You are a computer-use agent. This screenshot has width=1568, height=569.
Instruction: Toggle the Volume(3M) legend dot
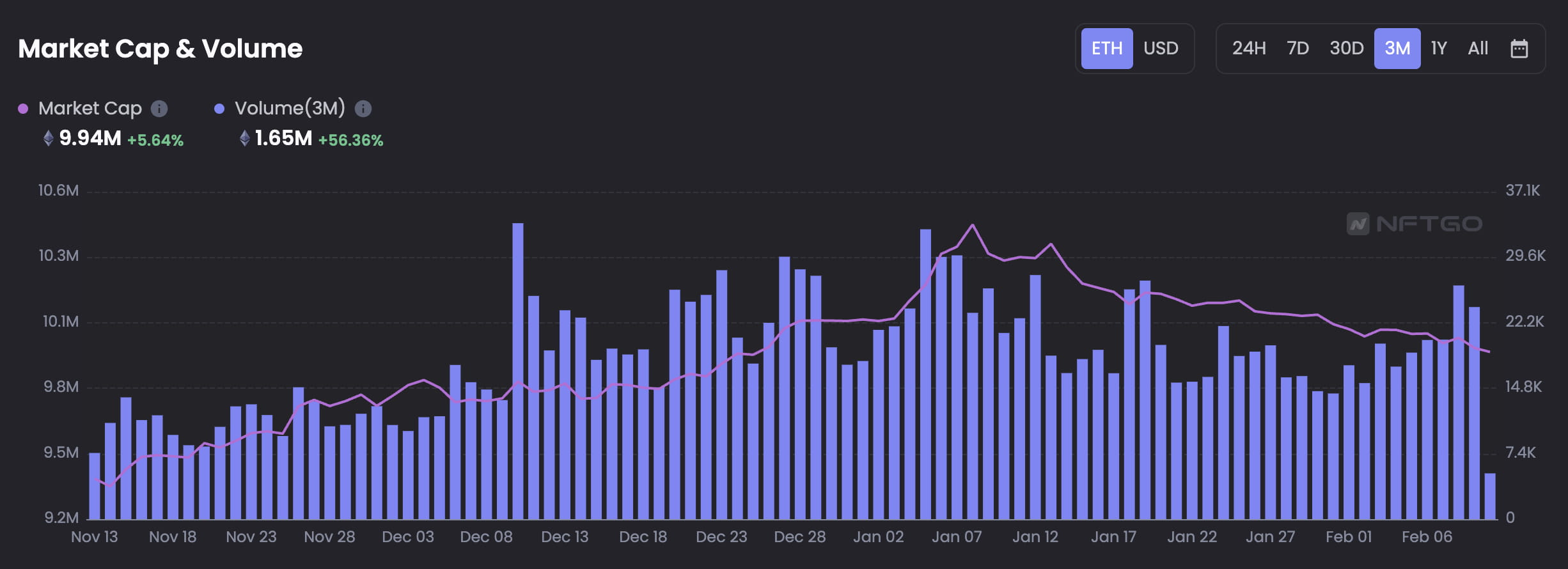219,109
